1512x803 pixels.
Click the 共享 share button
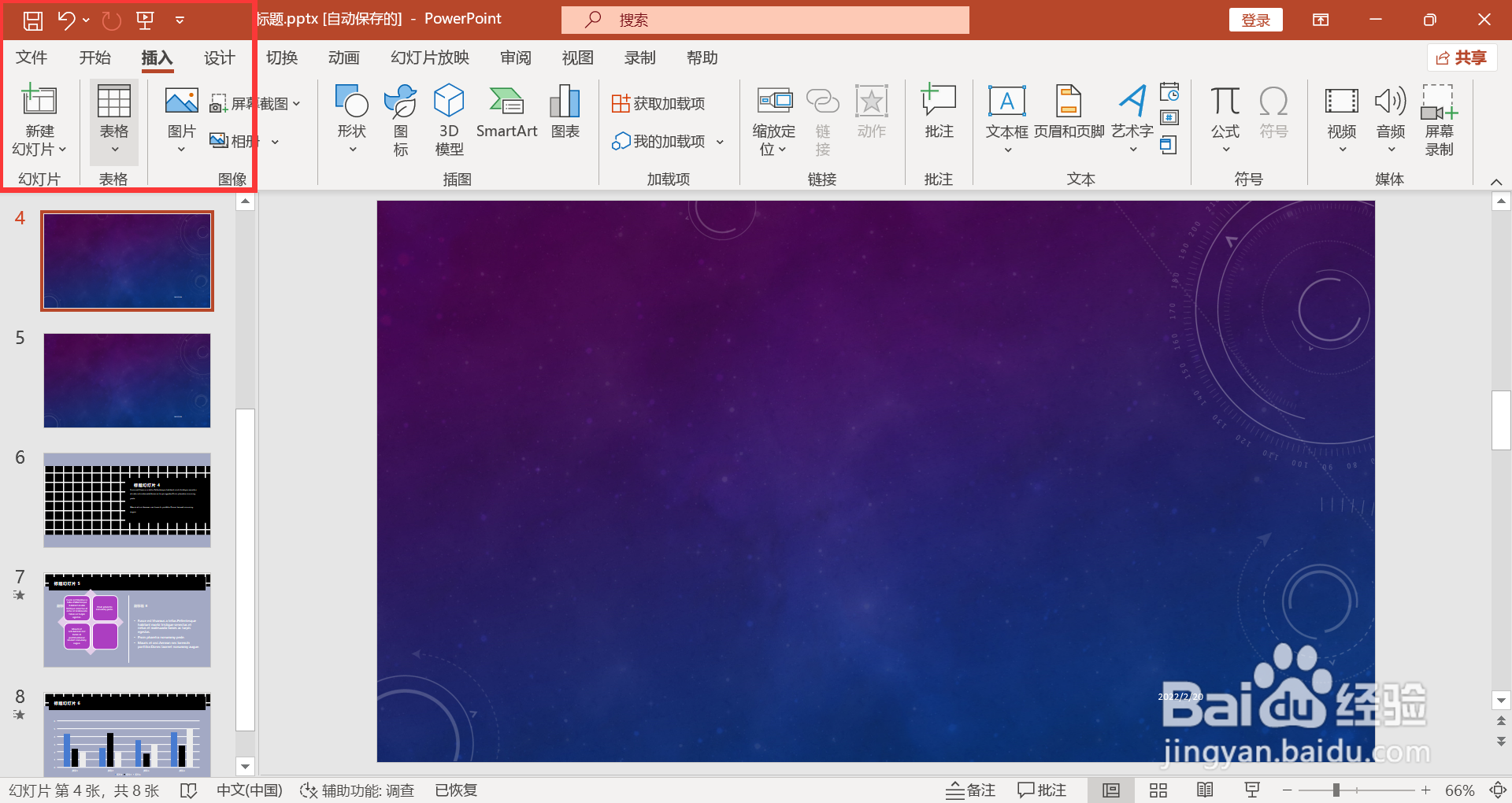(x=1462, y=57)
